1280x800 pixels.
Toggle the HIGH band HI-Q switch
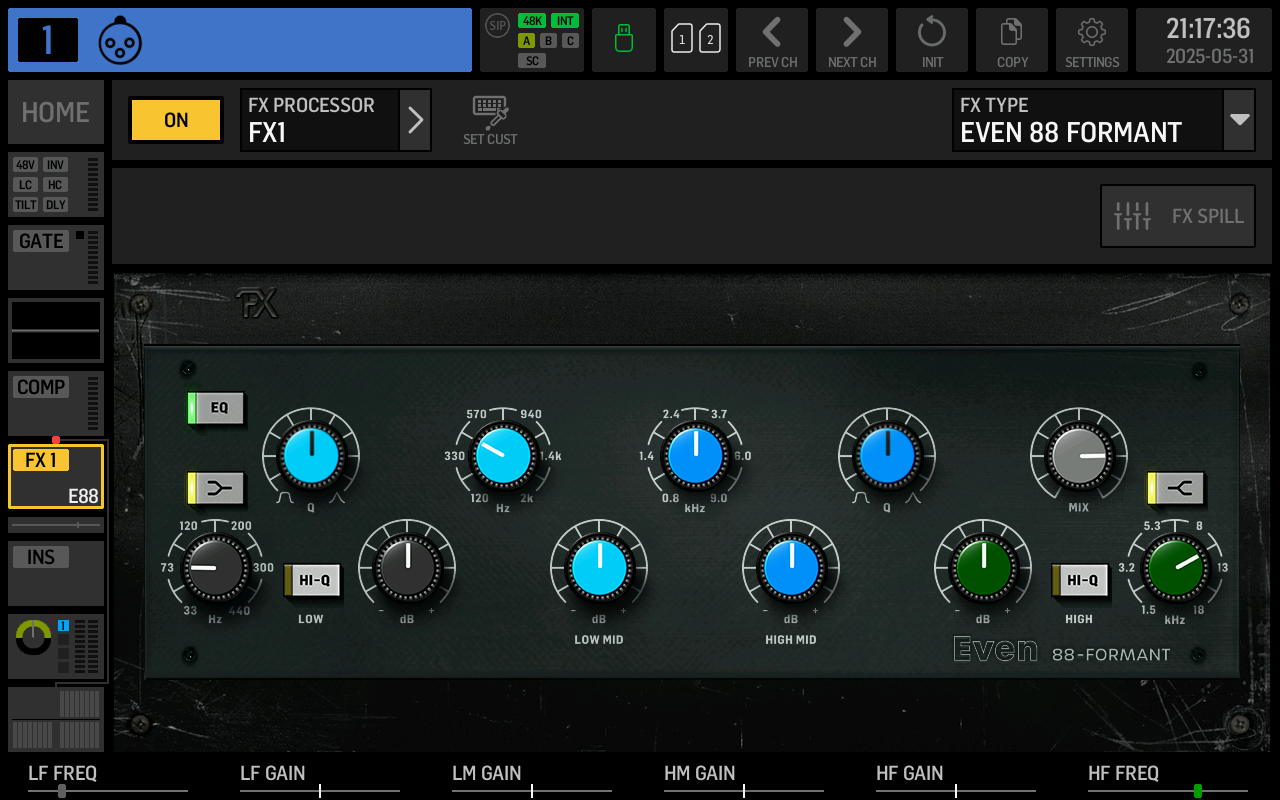[x=1081, y=580]
